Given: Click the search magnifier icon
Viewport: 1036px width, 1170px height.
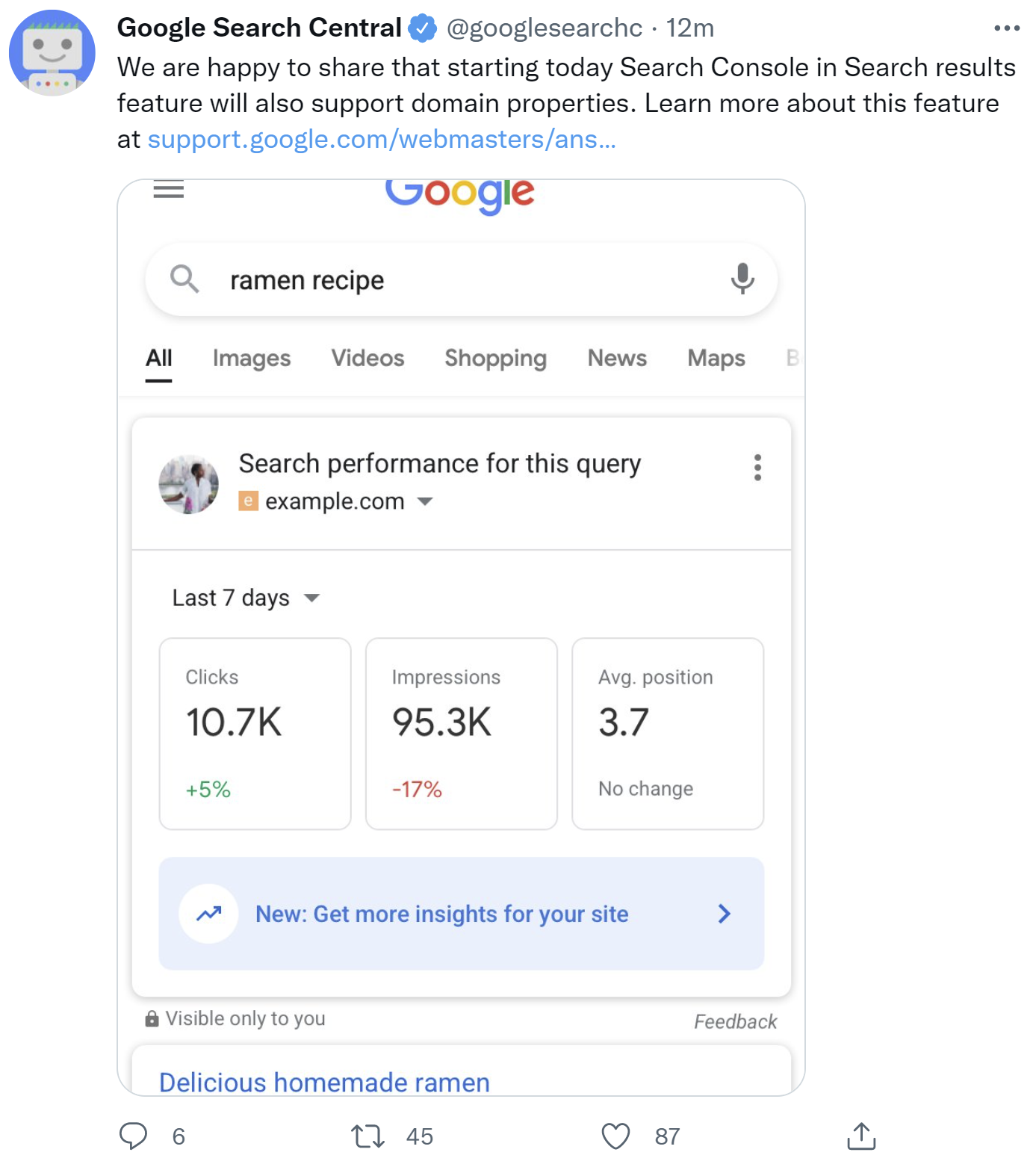Looking at the screenshot, I should [185, 279].
